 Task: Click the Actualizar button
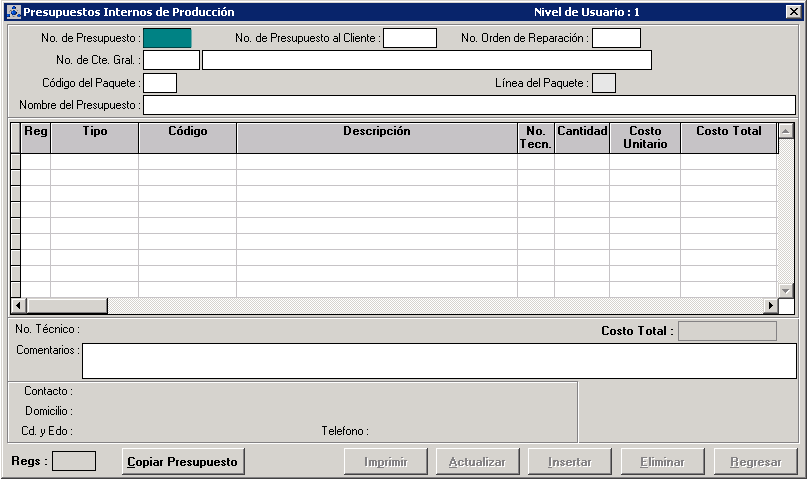(478, 462)
